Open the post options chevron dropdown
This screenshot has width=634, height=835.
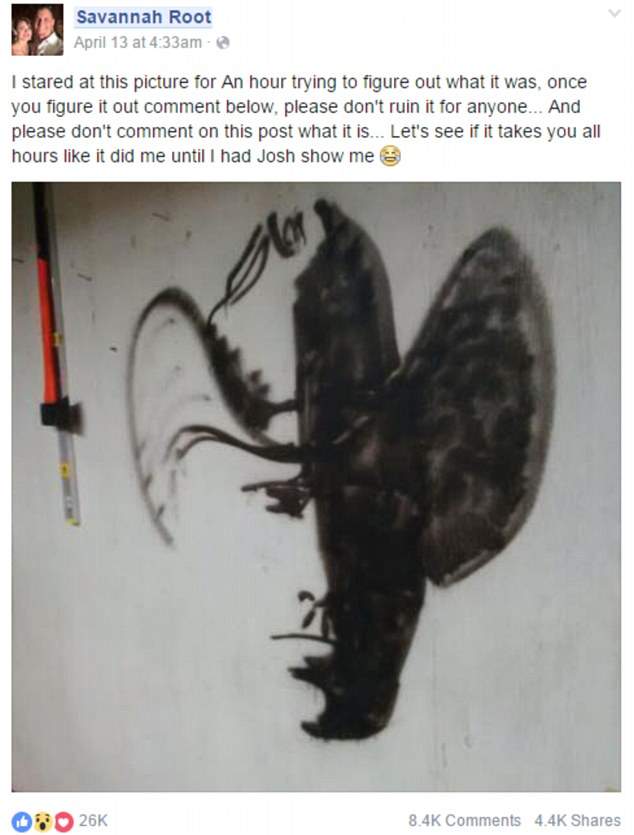[614, 13]
